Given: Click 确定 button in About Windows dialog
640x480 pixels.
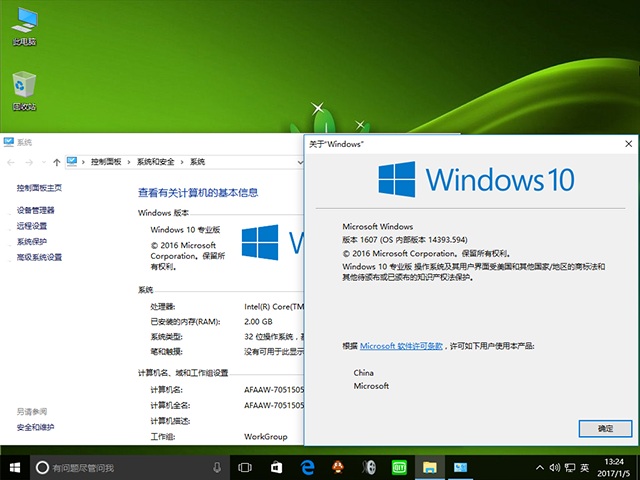Looking at the screenshot, I should coord(605,428).
